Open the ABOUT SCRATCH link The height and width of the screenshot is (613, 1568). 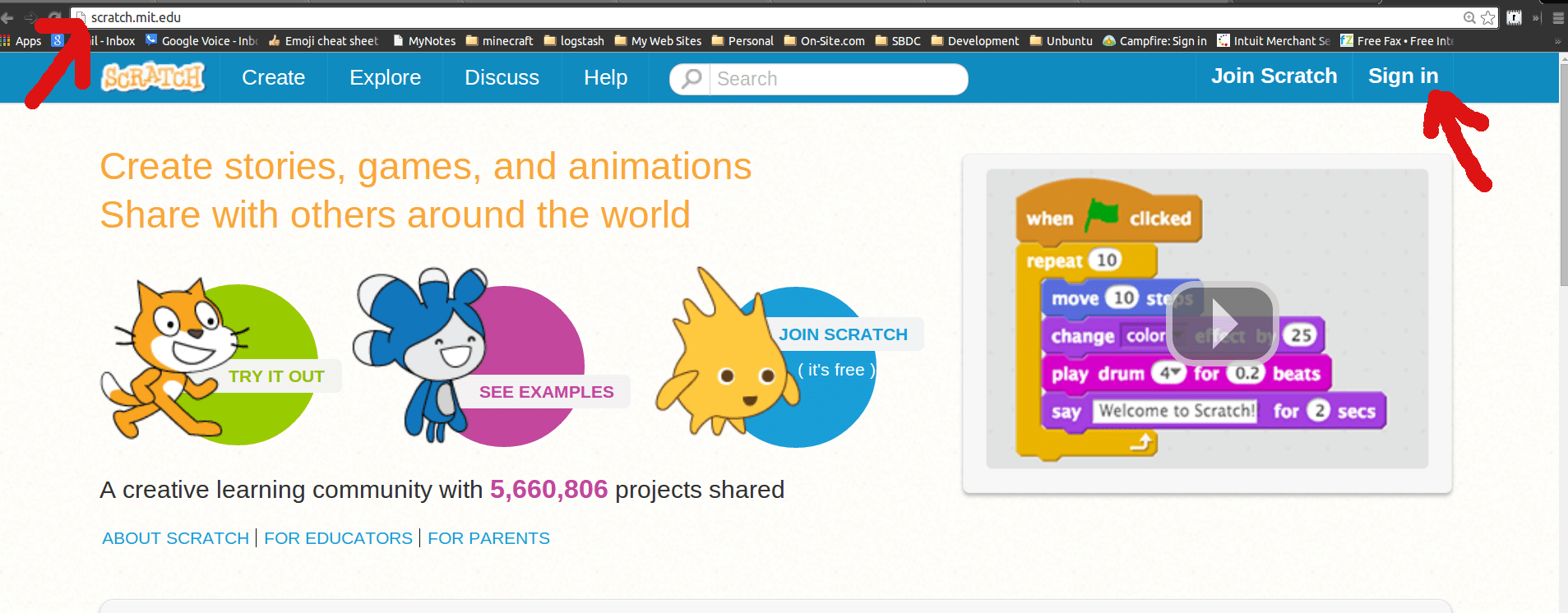pyautogui.click(x=175, y=538)
